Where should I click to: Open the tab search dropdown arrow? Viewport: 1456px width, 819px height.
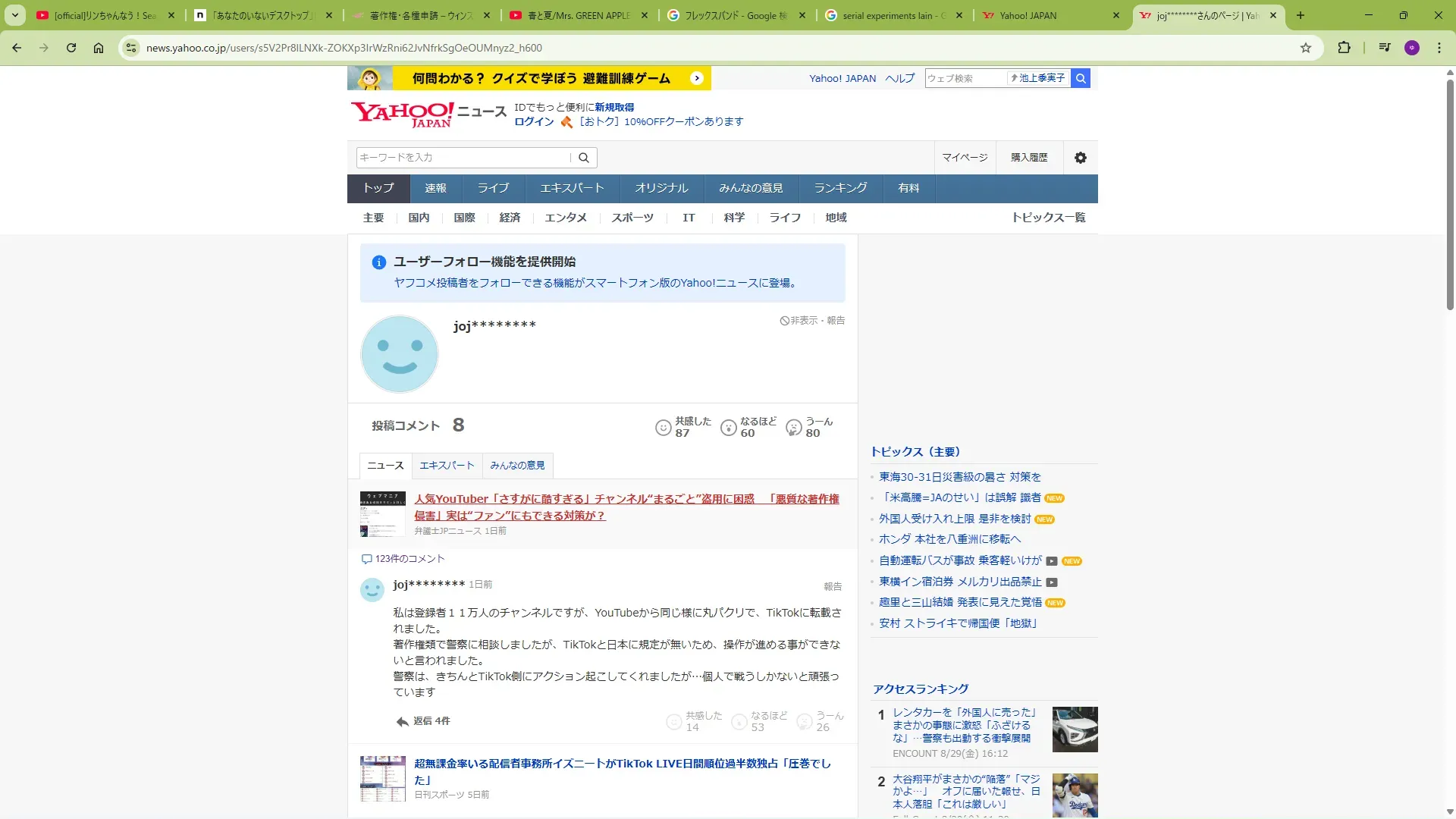[14, 15]
